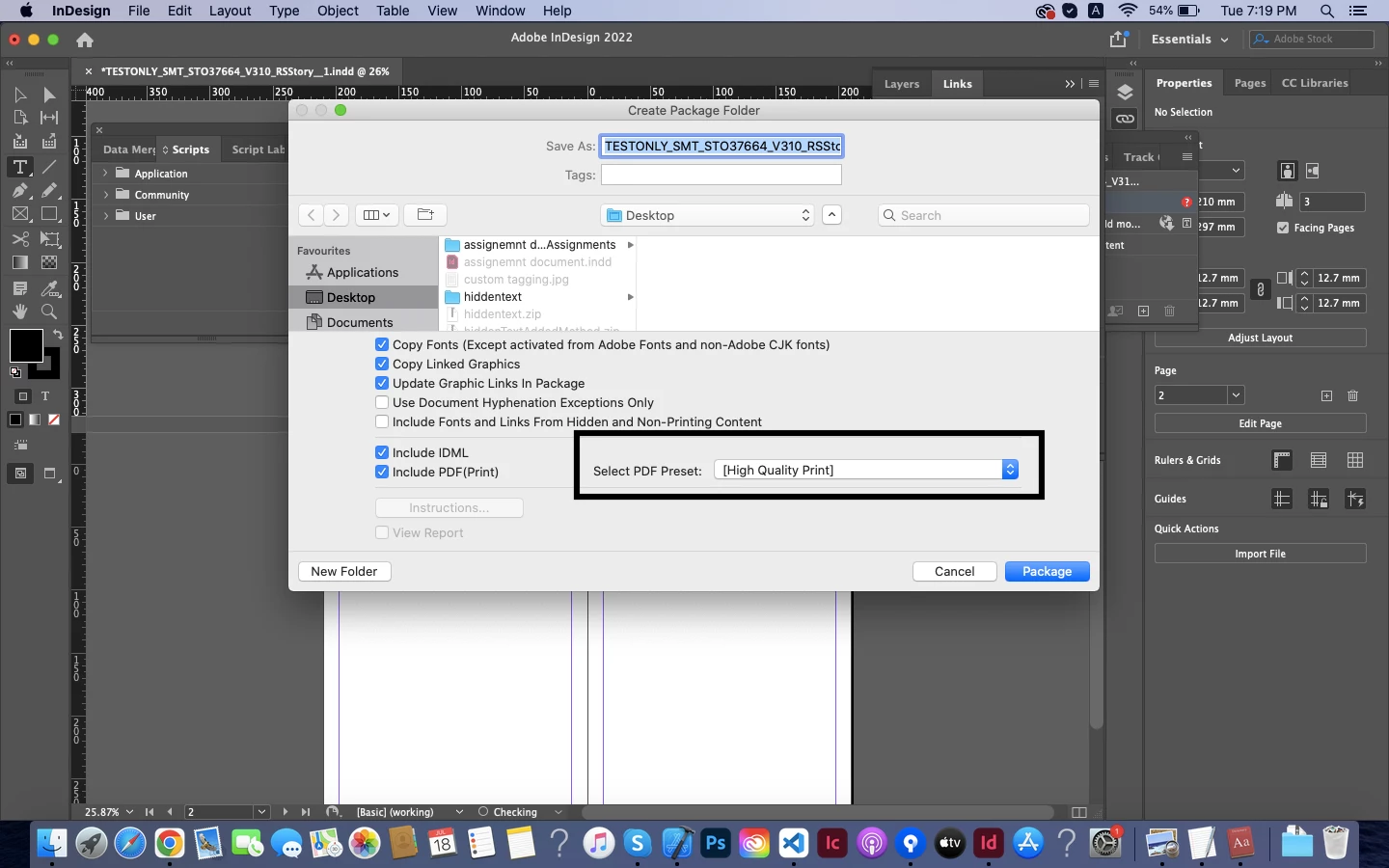
Task: Toggle Include IDML checkbox
Action: (382, 452)
